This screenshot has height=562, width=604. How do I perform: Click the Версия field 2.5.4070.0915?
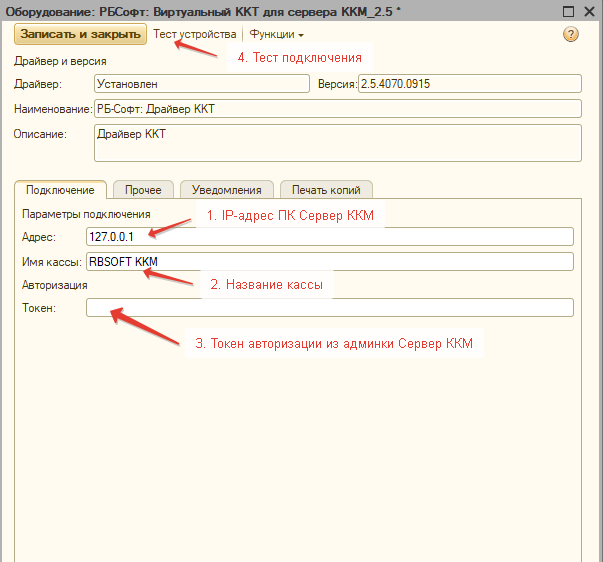click(x=470, y=84)
